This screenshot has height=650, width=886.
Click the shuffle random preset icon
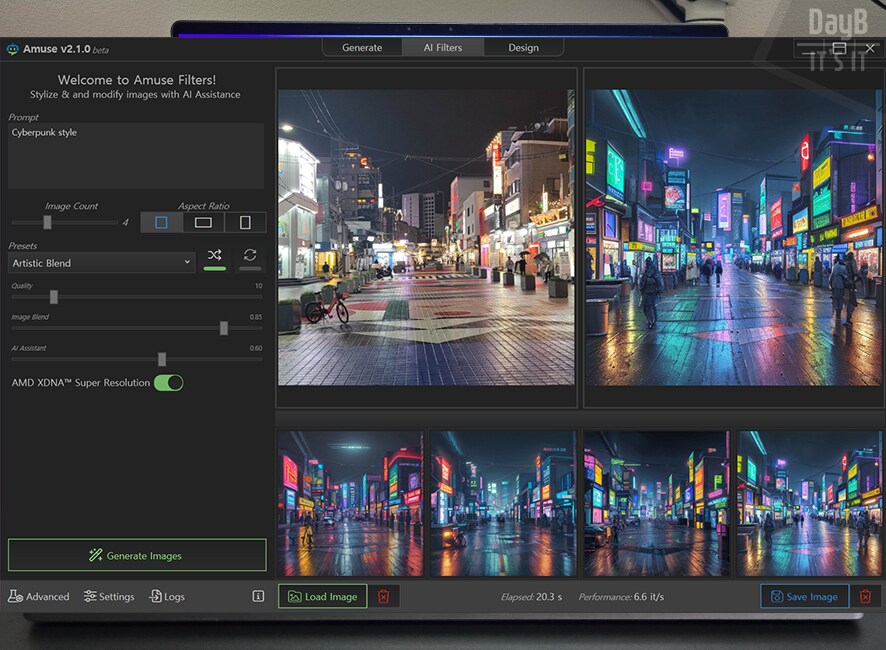point(214,256)
